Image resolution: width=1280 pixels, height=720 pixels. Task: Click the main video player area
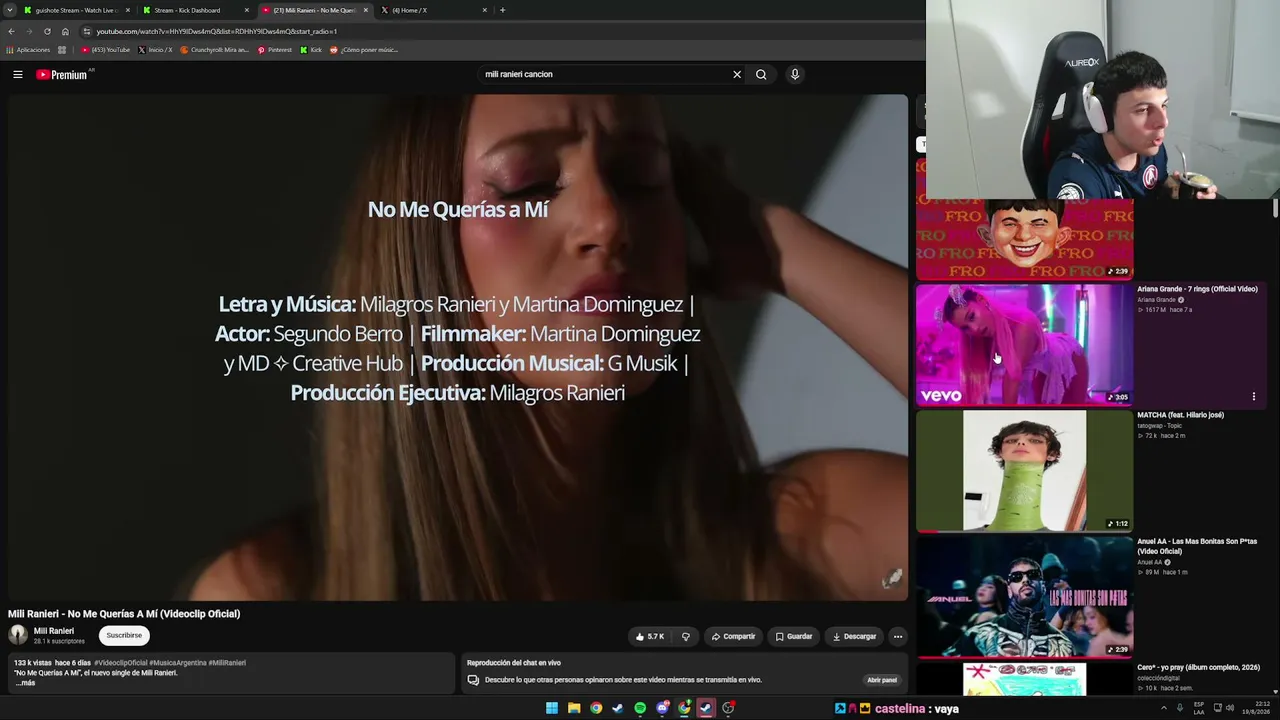click(458, 347)
